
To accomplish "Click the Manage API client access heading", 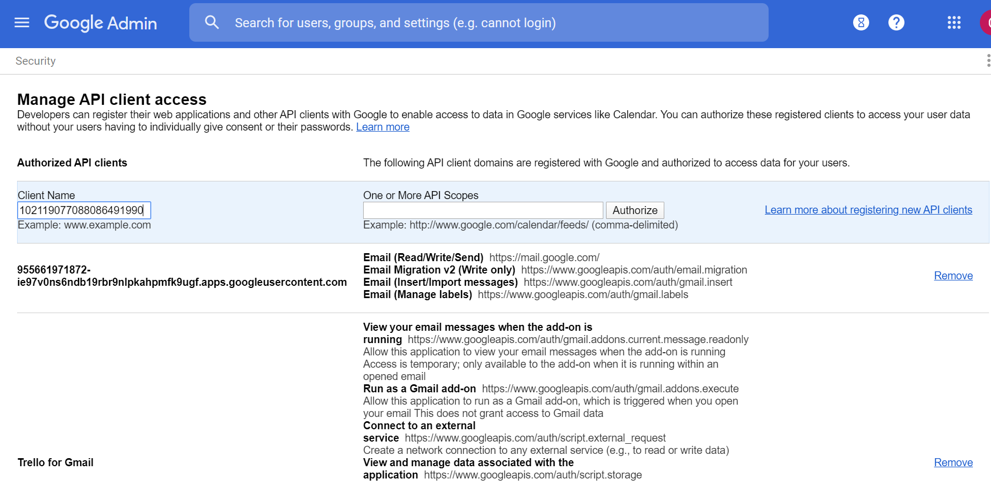I will click(x=112, y=99).
